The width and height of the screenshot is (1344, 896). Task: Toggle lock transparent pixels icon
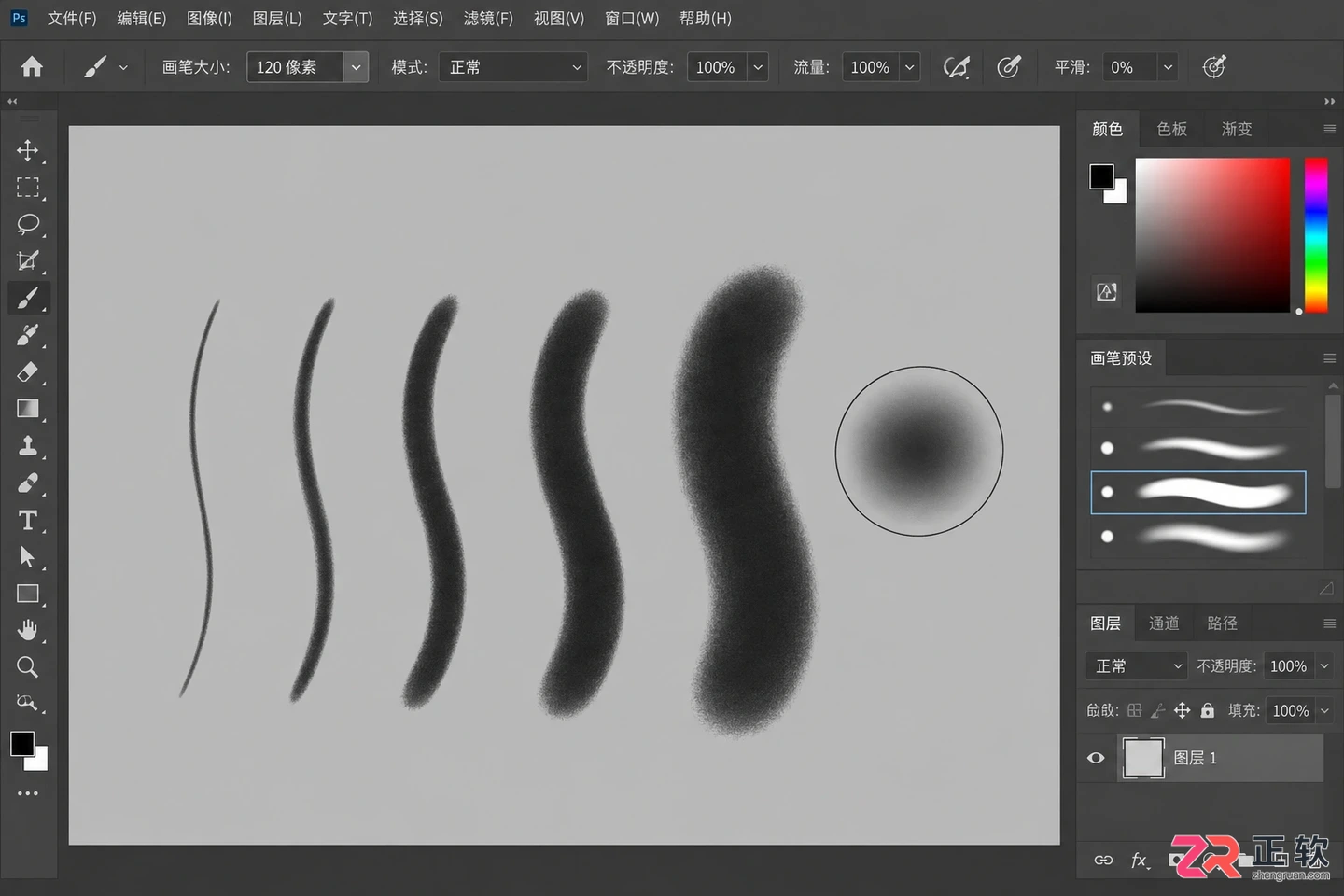[1134, 710]
